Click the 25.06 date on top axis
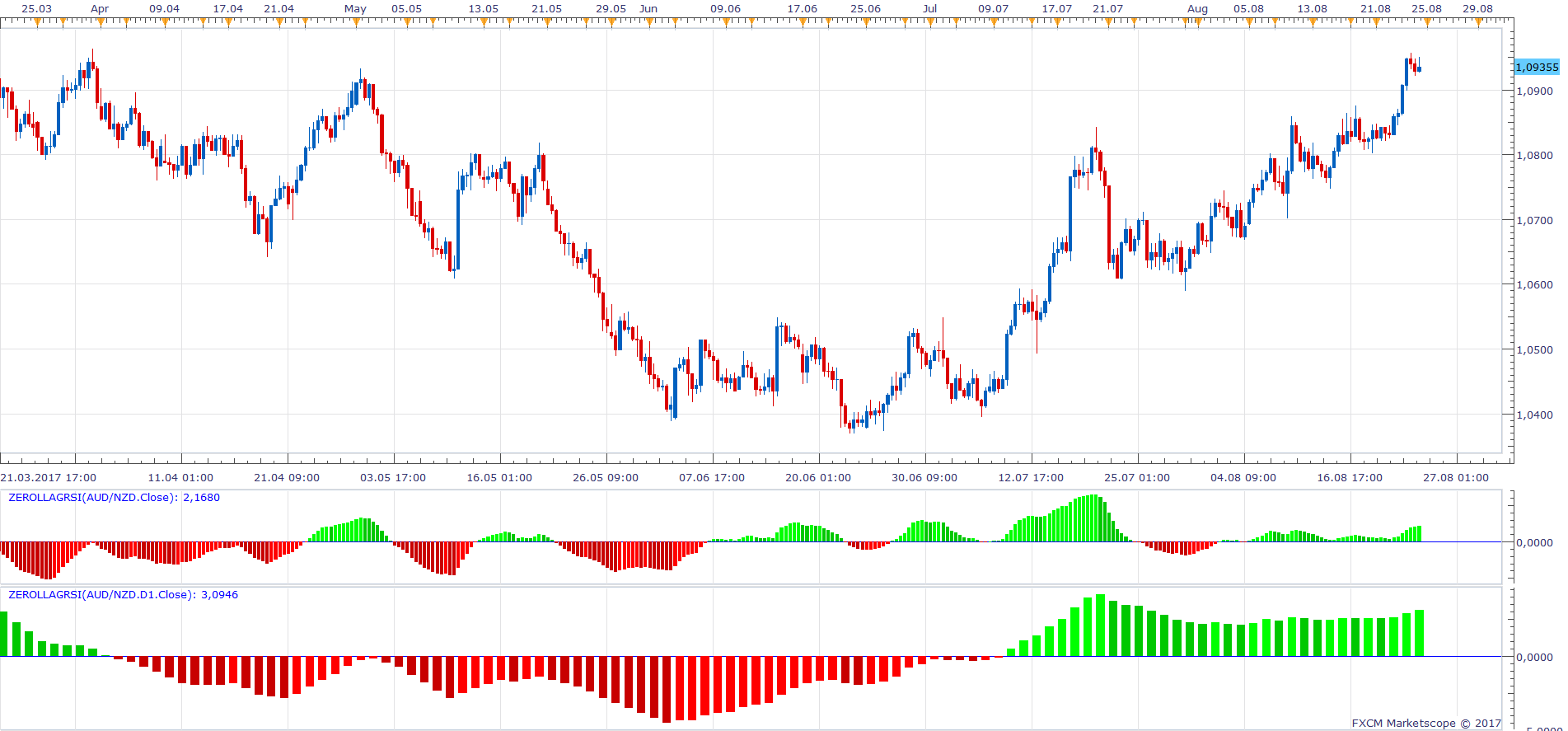The height and width of the screenshot is (731, 1568). [x=866, y=9]
